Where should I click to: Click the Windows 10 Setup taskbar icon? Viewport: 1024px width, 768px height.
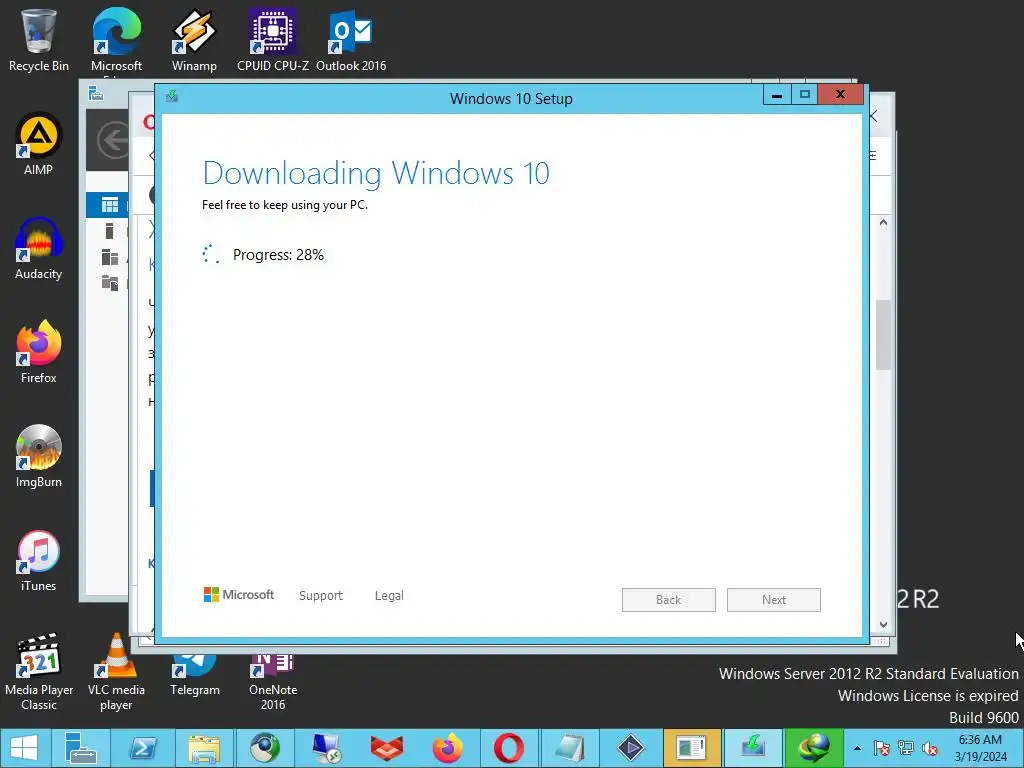(753, 748)
